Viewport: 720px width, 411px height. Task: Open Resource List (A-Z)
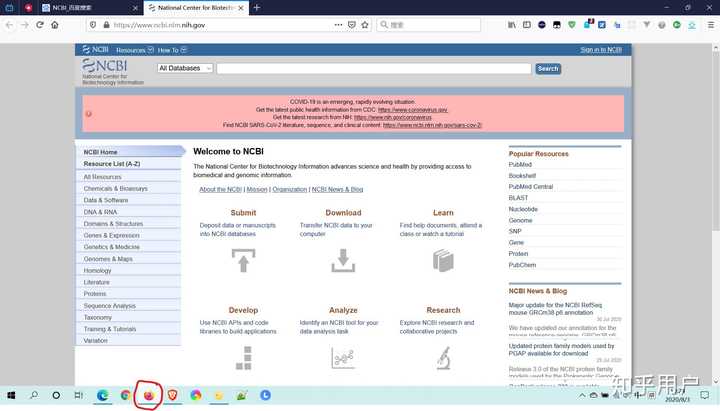tap(112, 163)
